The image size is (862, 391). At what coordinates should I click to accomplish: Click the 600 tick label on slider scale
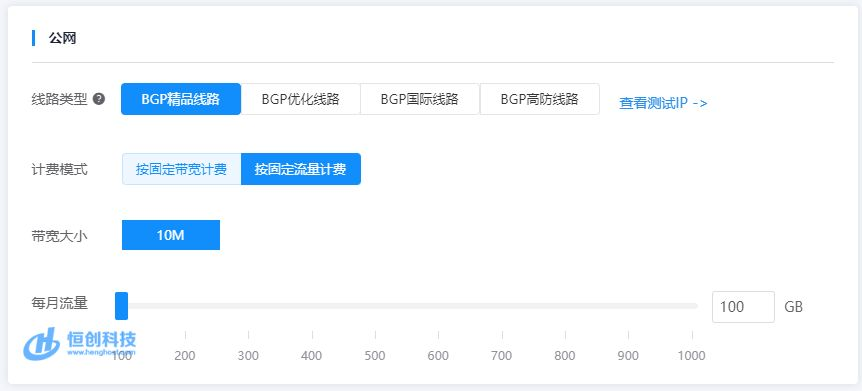click(x=438, y=355)
